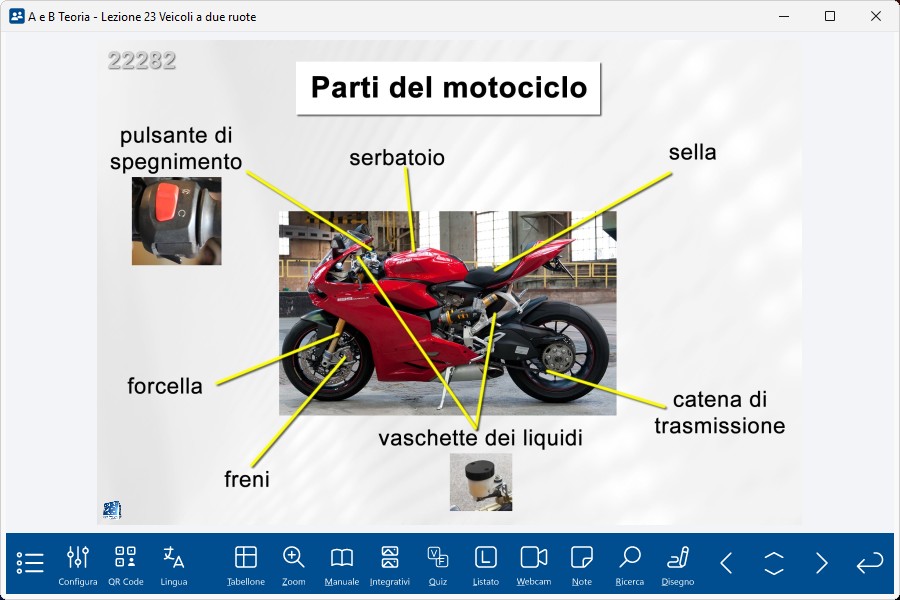Toggle the Webcam

[534, 563]
